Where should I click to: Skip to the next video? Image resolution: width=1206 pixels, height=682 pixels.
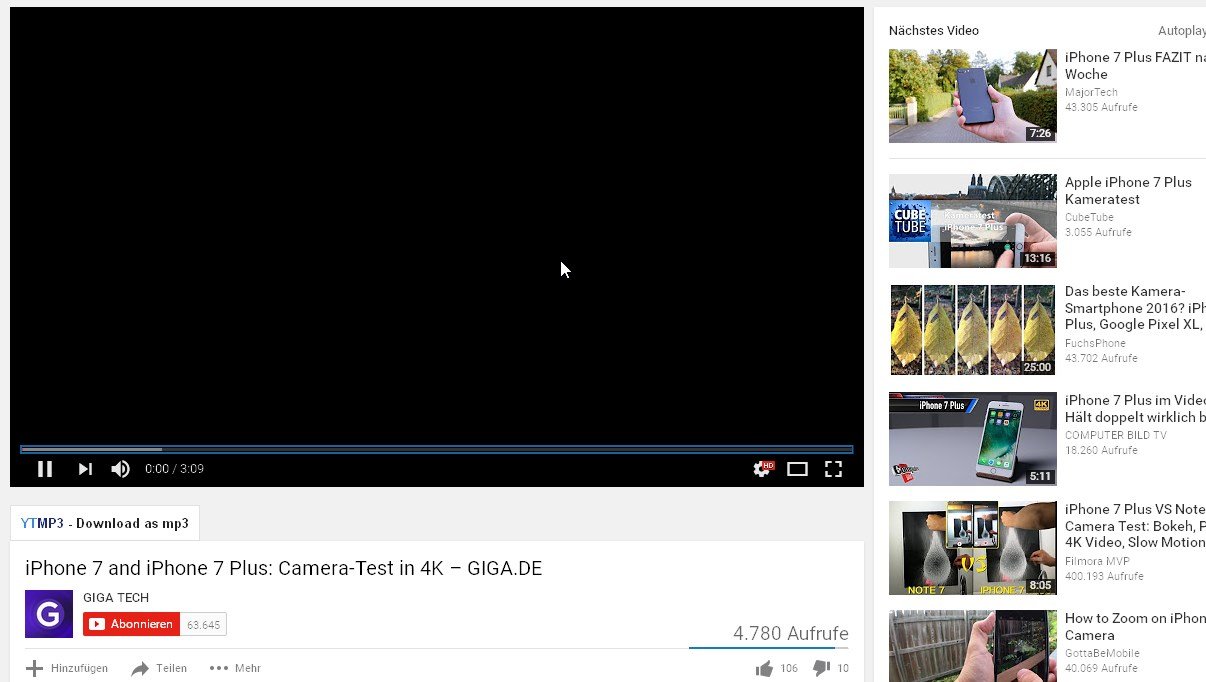pyautogui.click(x=85, y=468)
